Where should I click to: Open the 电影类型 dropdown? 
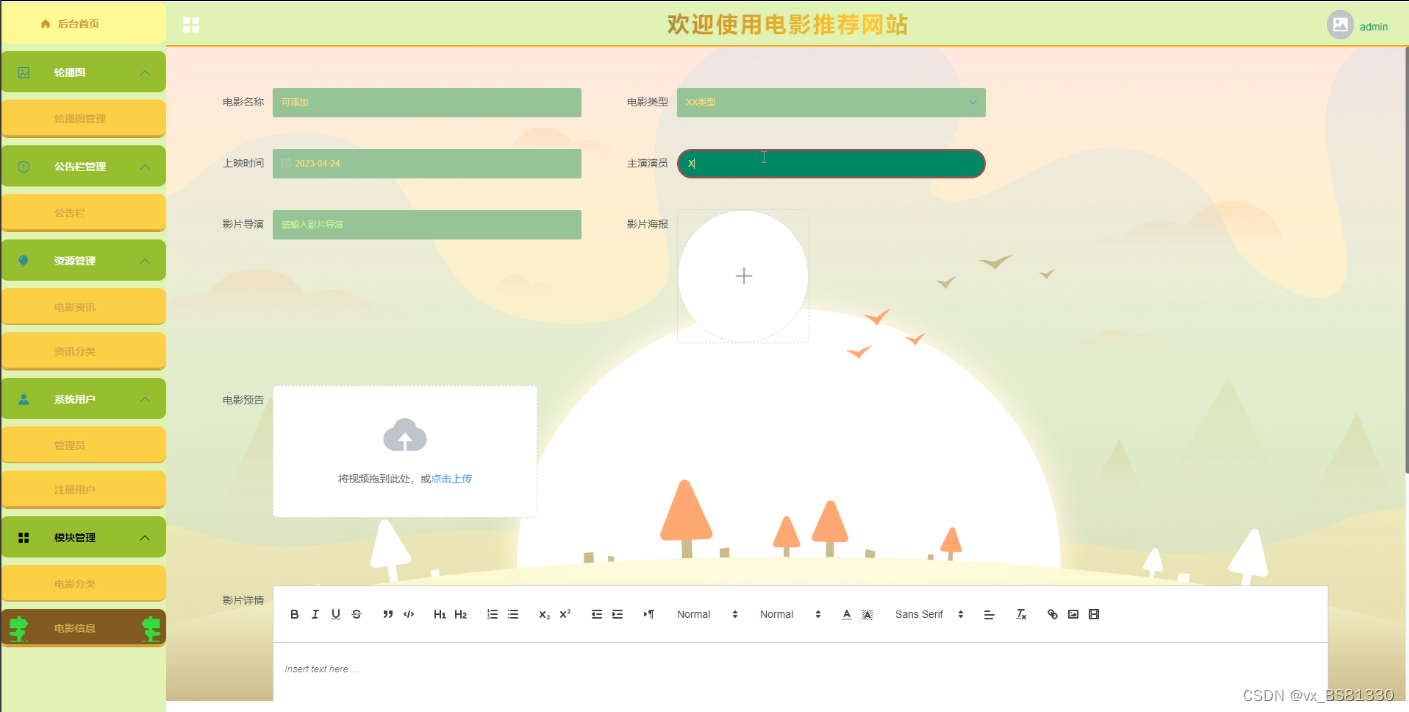[x=831, y=102]
